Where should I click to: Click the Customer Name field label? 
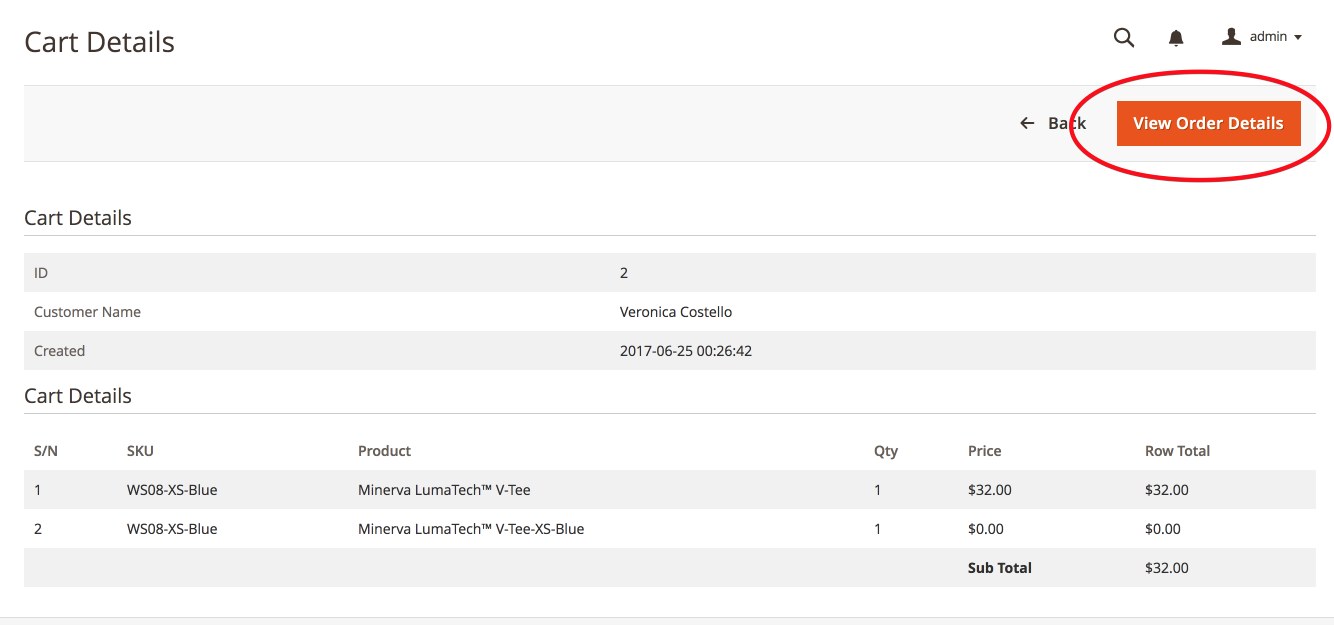tap(87, 312)
